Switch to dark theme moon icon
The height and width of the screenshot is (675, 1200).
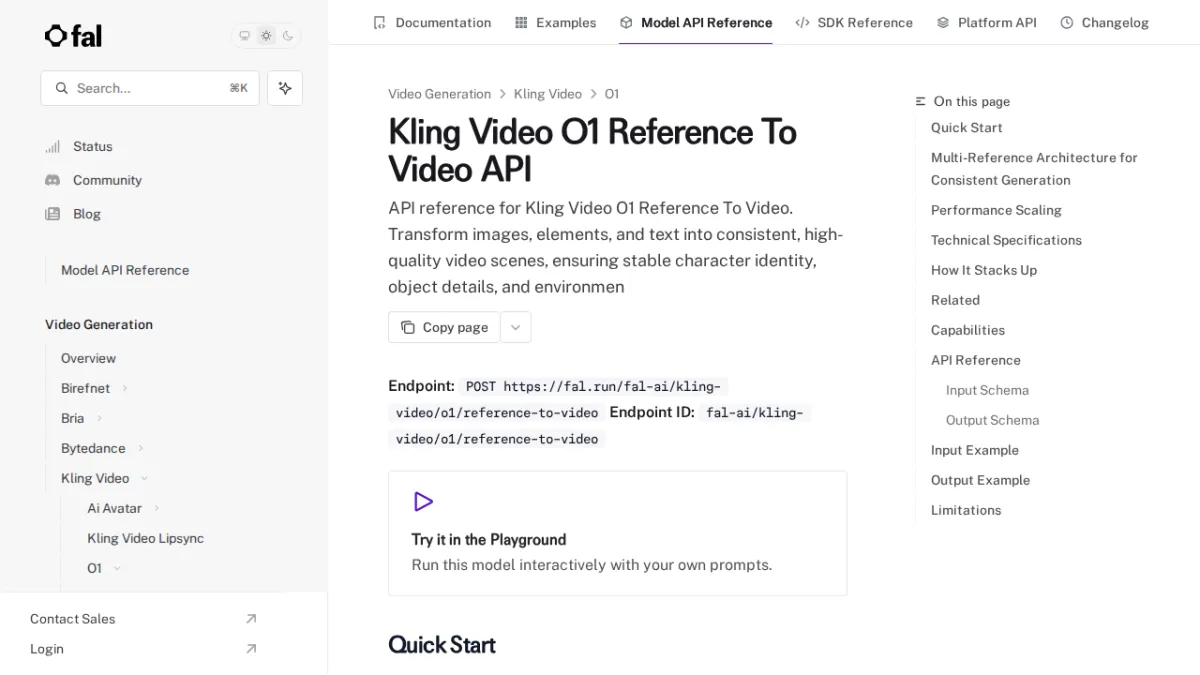[x=288, y=36]
